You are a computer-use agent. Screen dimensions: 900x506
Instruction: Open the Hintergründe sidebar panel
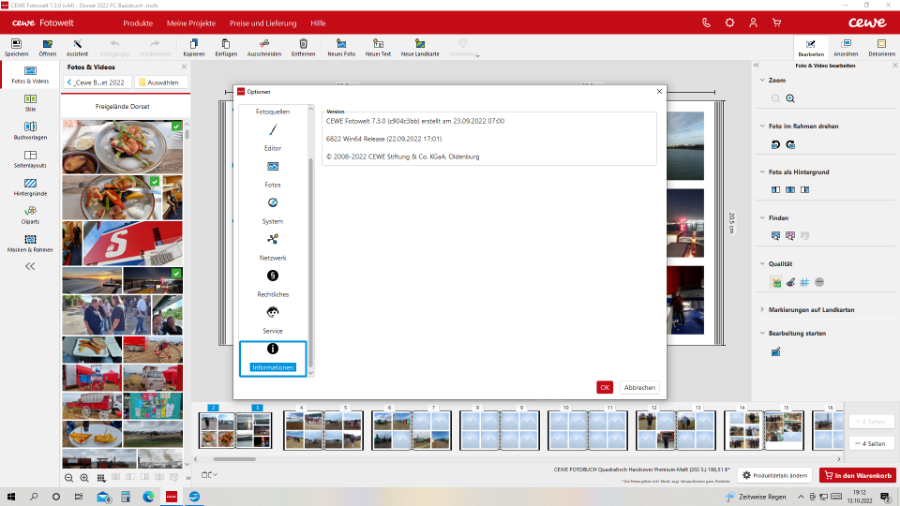(30, 187)
